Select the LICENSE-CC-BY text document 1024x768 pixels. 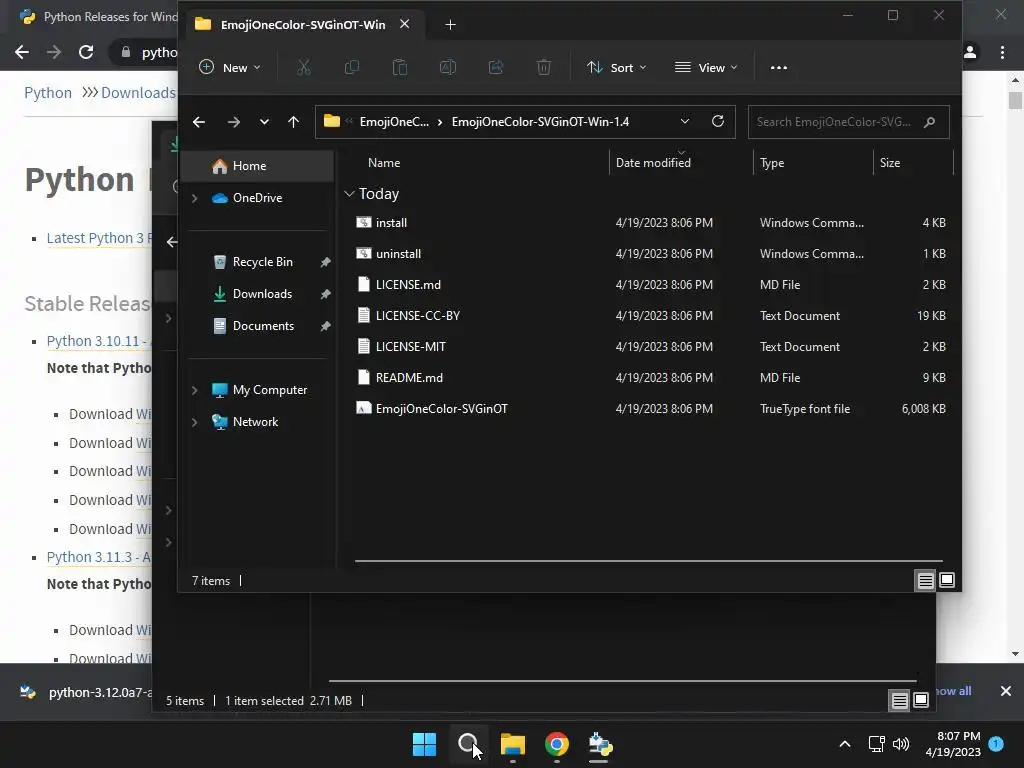[x=649, y=315]
